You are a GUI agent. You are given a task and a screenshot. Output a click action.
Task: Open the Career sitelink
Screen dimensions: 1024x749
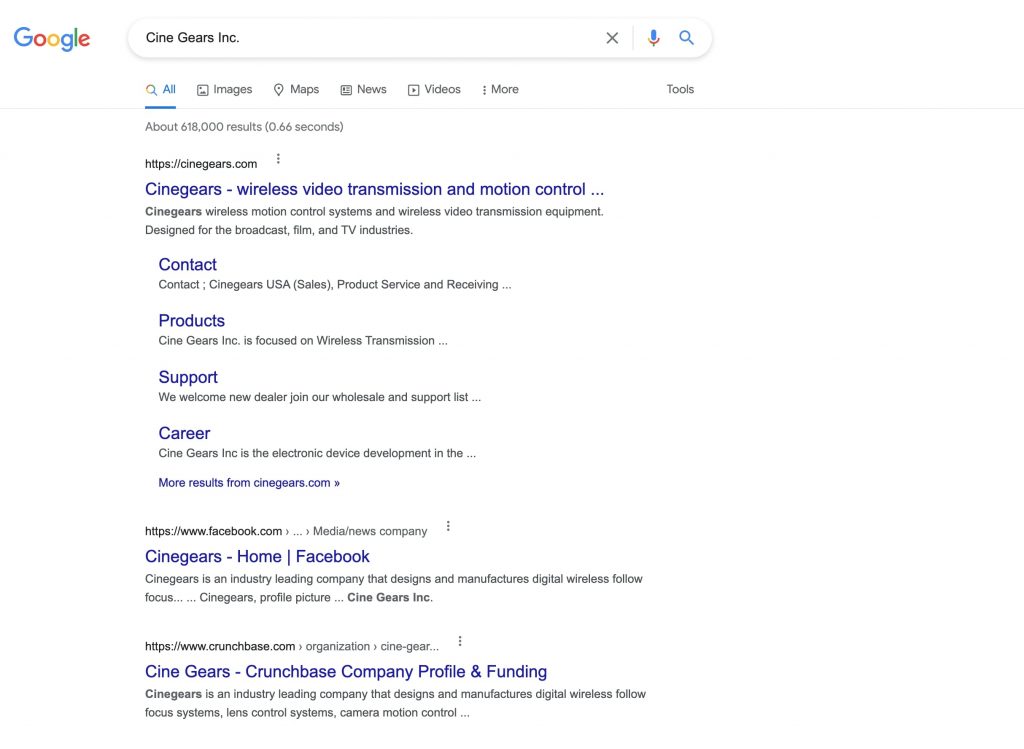[184, 434]
